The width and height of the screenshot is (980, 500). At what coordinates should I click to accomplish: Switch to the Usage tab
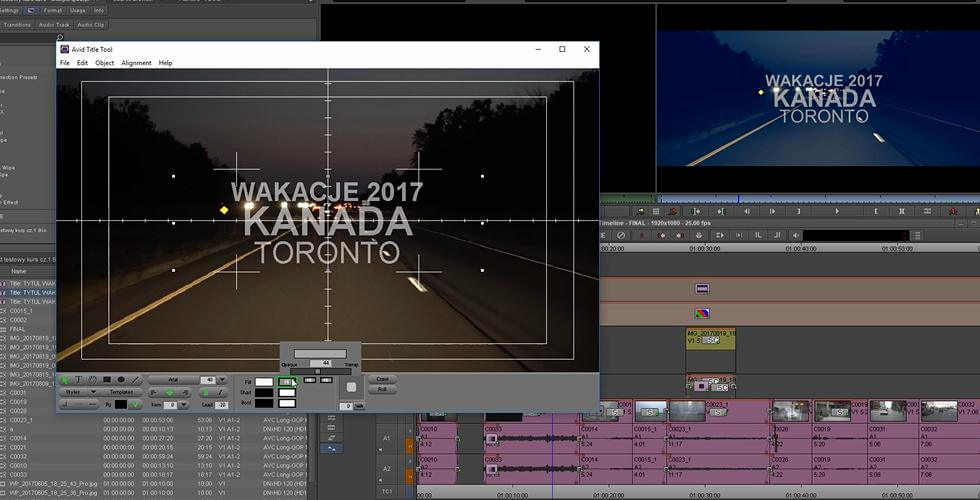[x=78, y=11]
